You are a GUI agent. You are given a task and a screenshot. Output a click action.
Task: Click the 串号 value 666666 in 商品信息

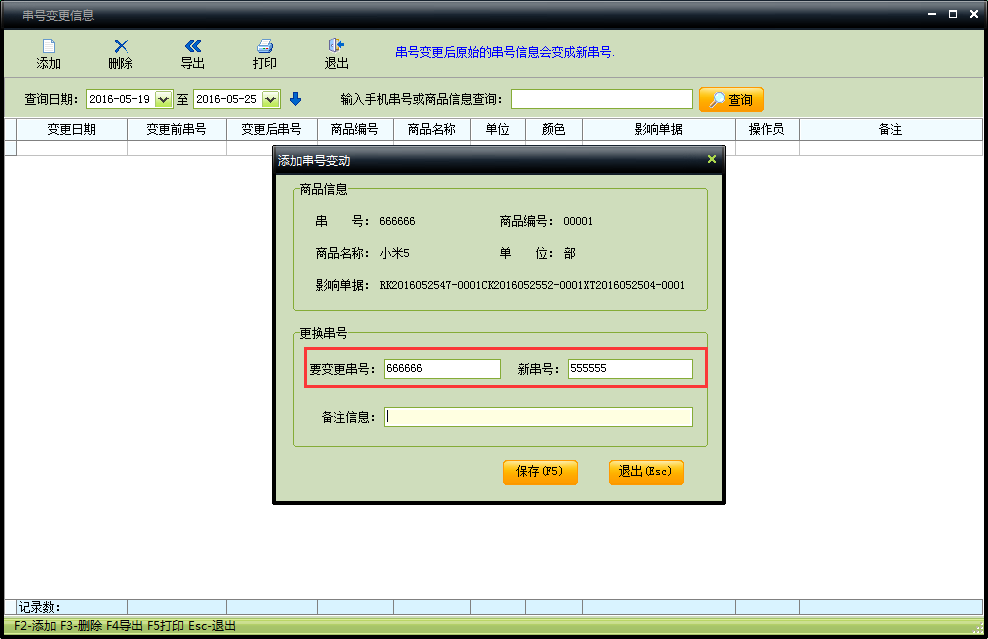(397, 221)
